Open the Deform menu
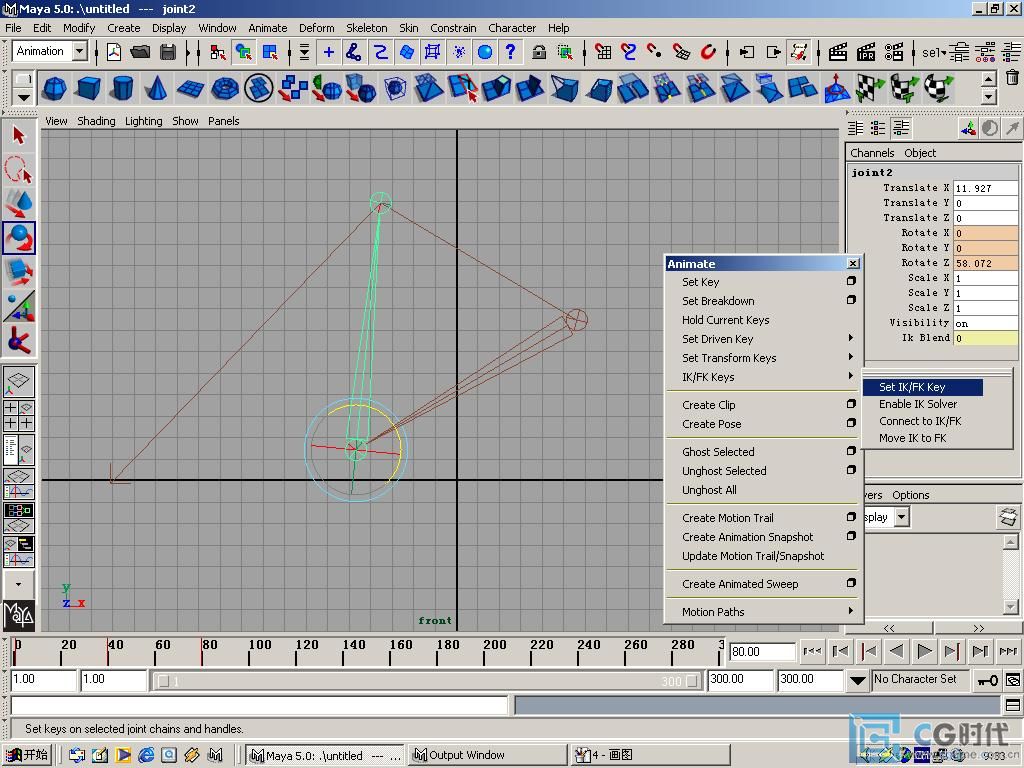This screenshot has width=1024, height=768. pos(317,28)
